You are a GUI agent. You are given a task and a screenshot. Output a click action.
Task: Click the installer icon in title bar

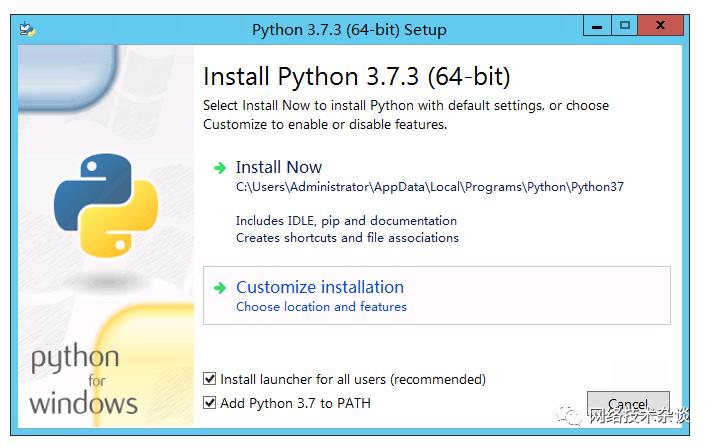(x=28, y=30)
